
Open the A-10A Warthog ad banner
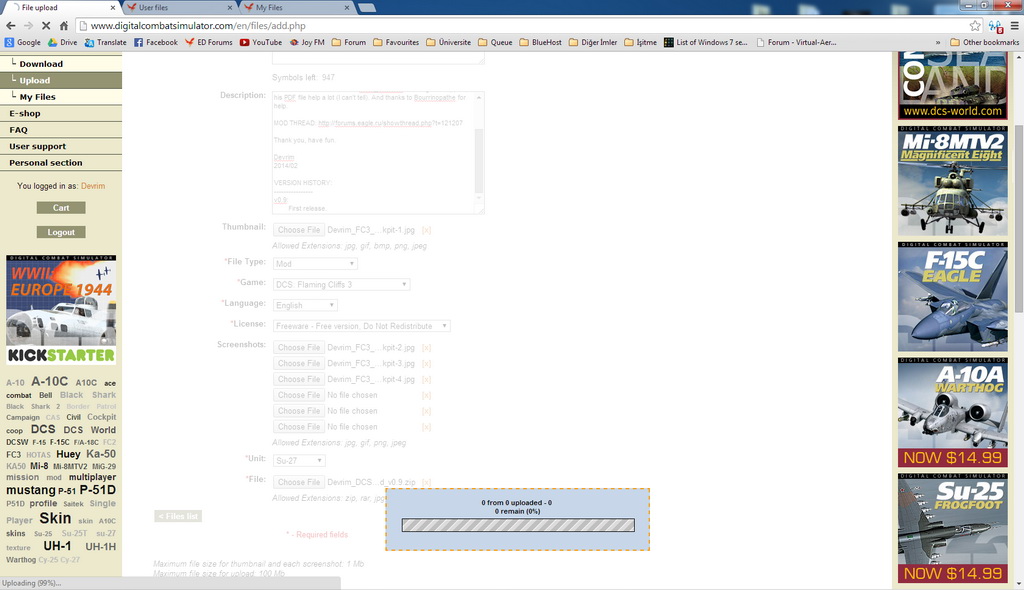(x=952, y=412)
